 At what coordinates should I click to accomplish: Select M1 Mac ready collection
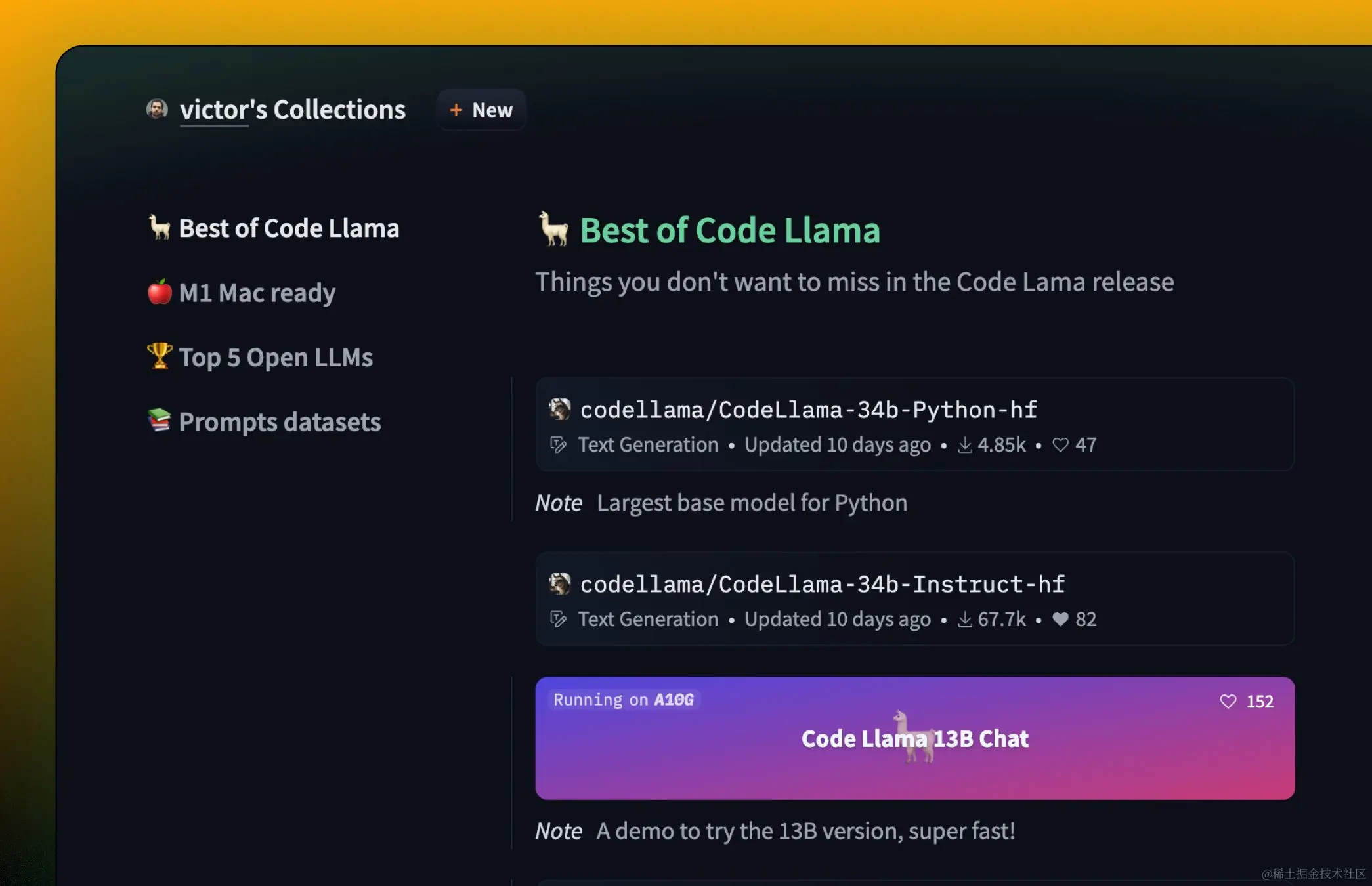pyautogui.click(x=257, y=293)
